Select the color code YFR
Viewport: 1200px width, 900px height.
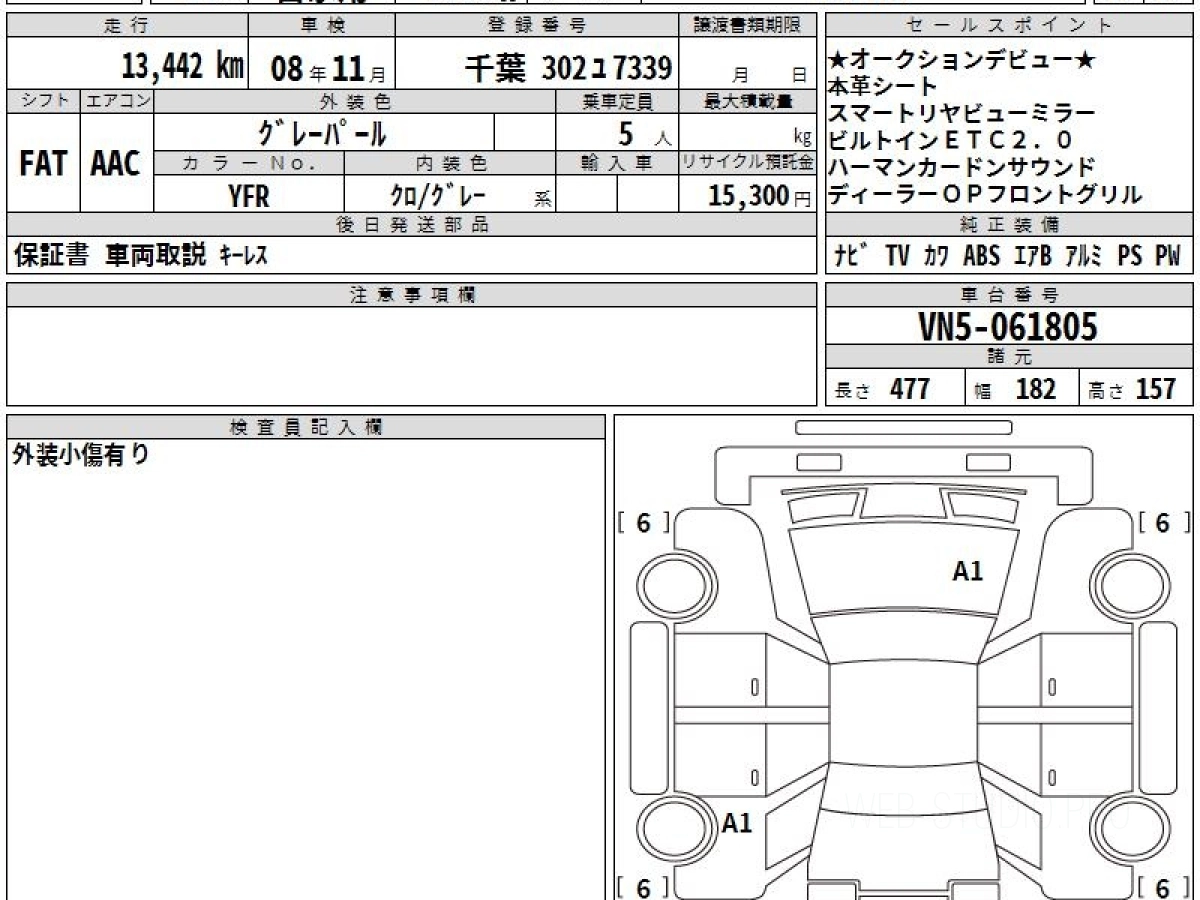(x=249, y=196)
